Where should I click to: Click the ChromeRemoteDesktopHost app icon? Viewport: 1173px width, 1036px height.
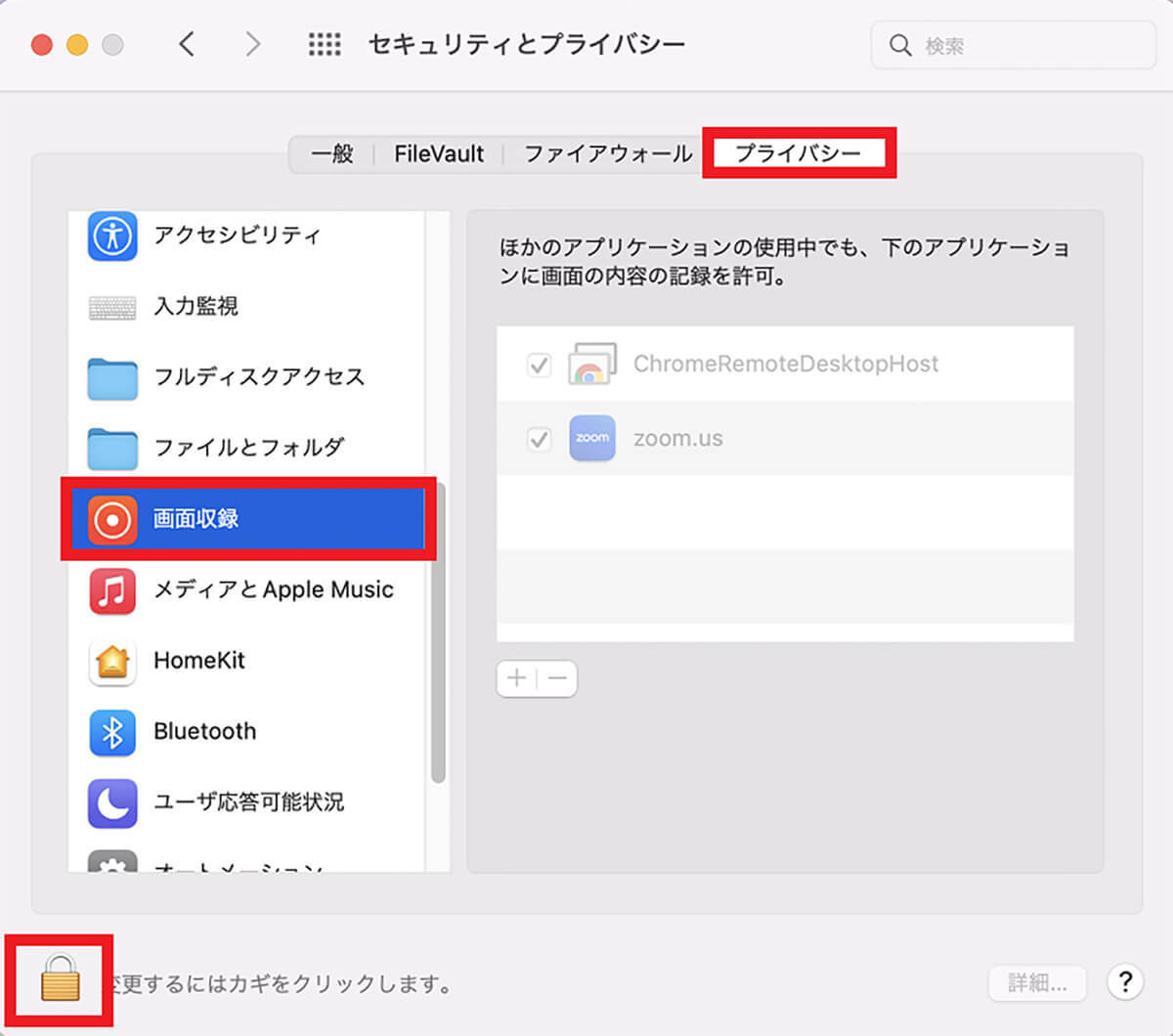pos(592,364)
